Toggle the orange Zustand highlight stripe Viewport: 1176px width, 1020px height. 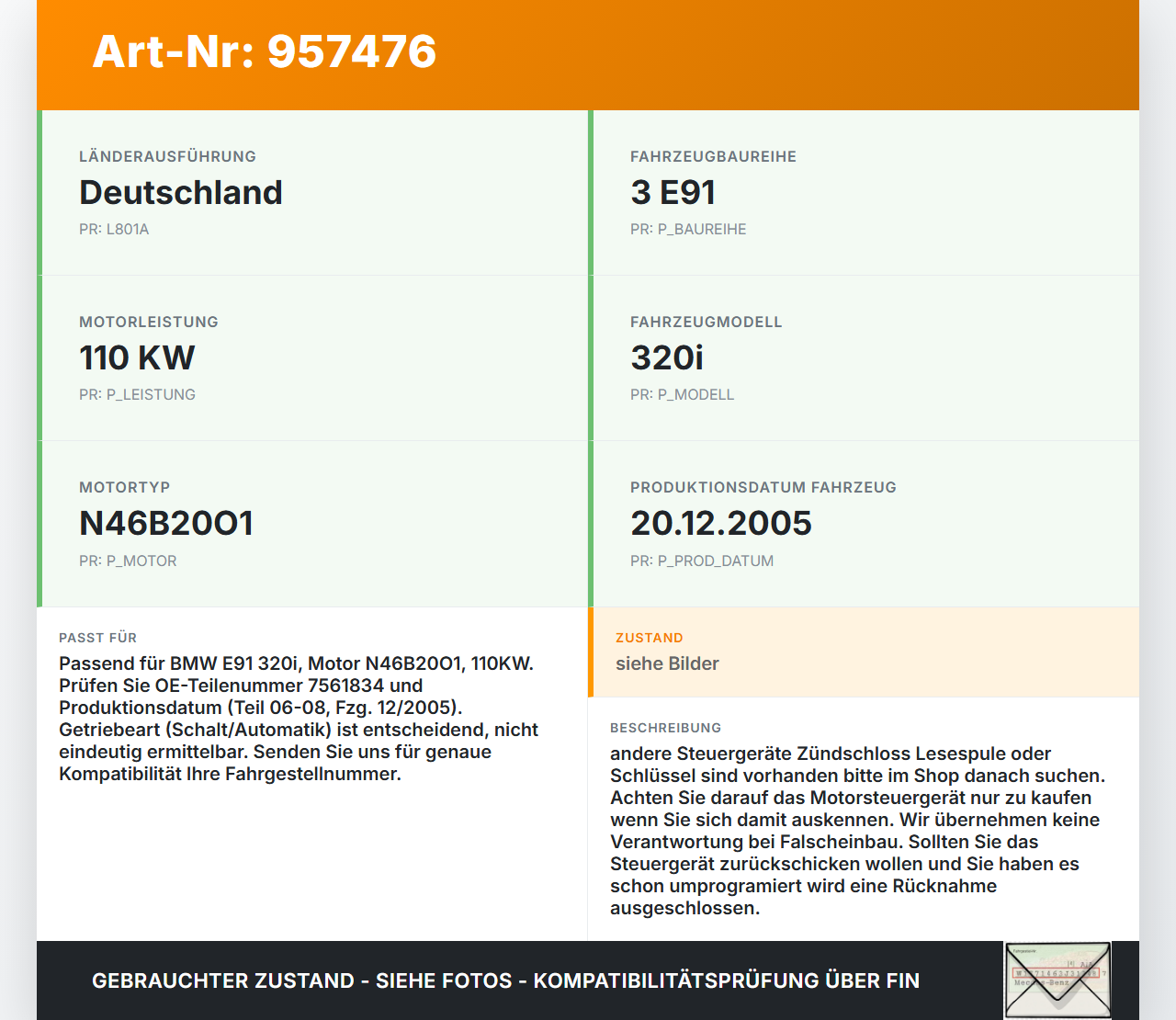(589, 652)
